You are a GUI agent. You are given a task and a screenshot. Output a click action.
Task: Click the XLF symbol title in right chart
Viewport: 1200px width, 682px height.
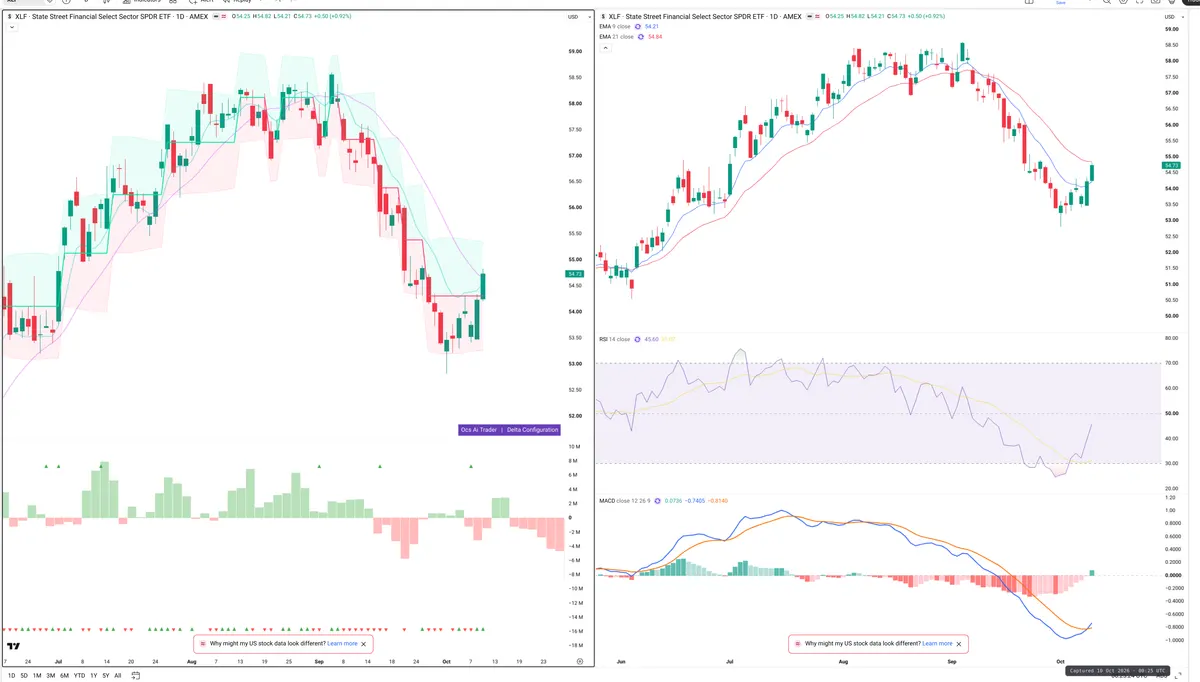705,17
